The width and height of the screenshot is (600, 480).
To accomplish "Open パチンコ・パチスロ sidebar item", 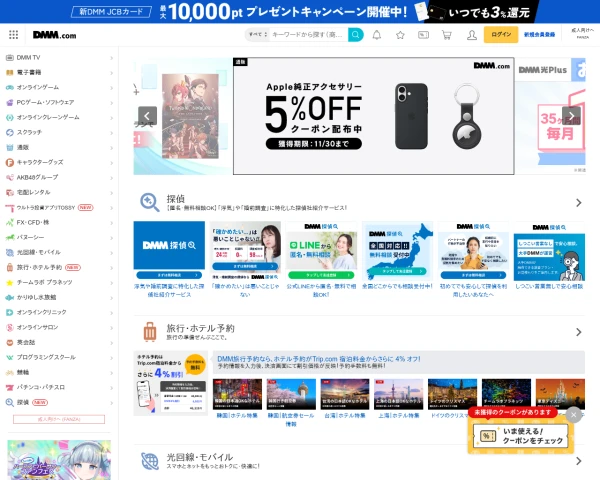I will (x=59, y=387).
